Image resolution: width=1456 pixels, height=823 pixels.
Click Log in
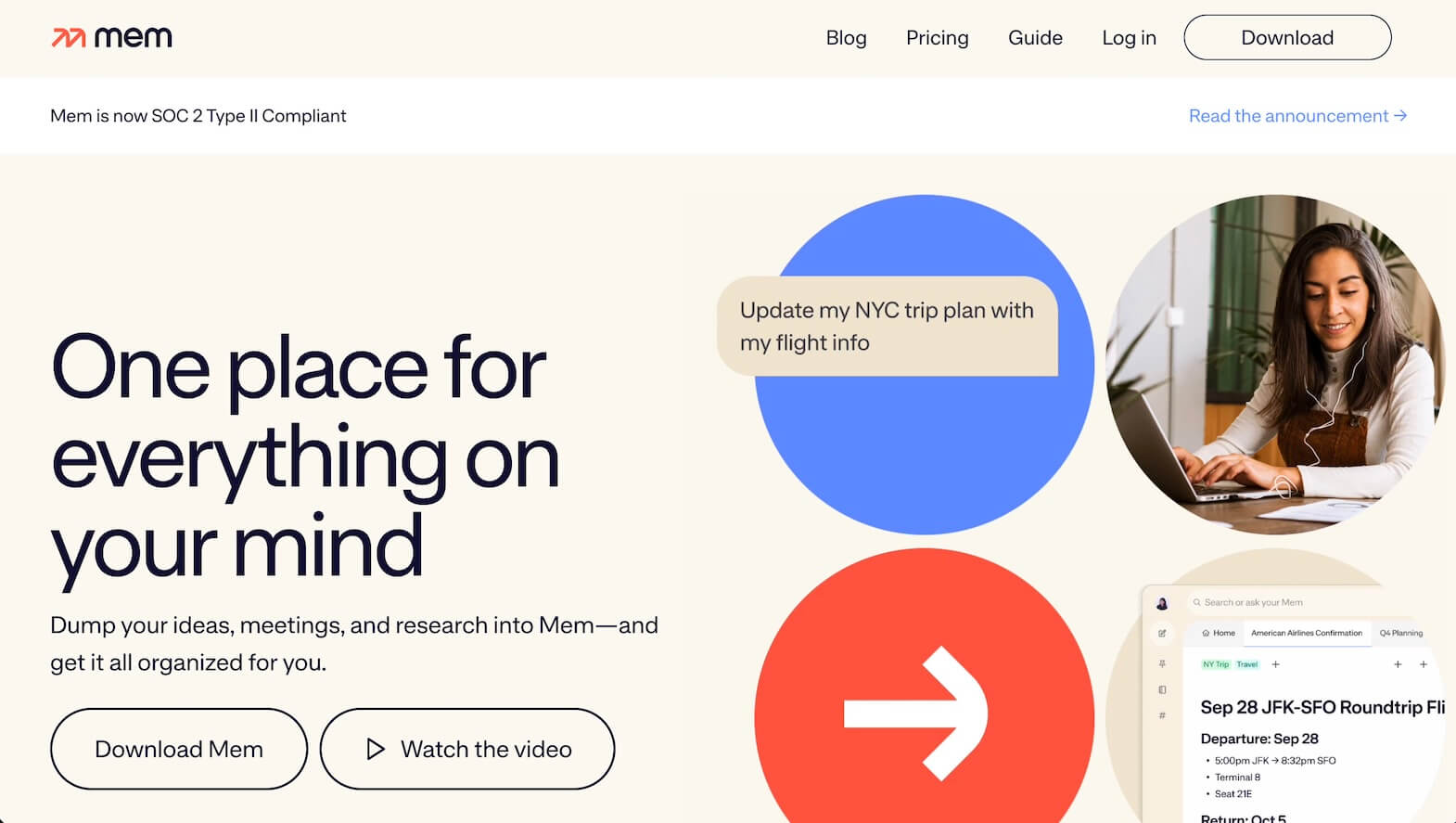point(1129,38)
